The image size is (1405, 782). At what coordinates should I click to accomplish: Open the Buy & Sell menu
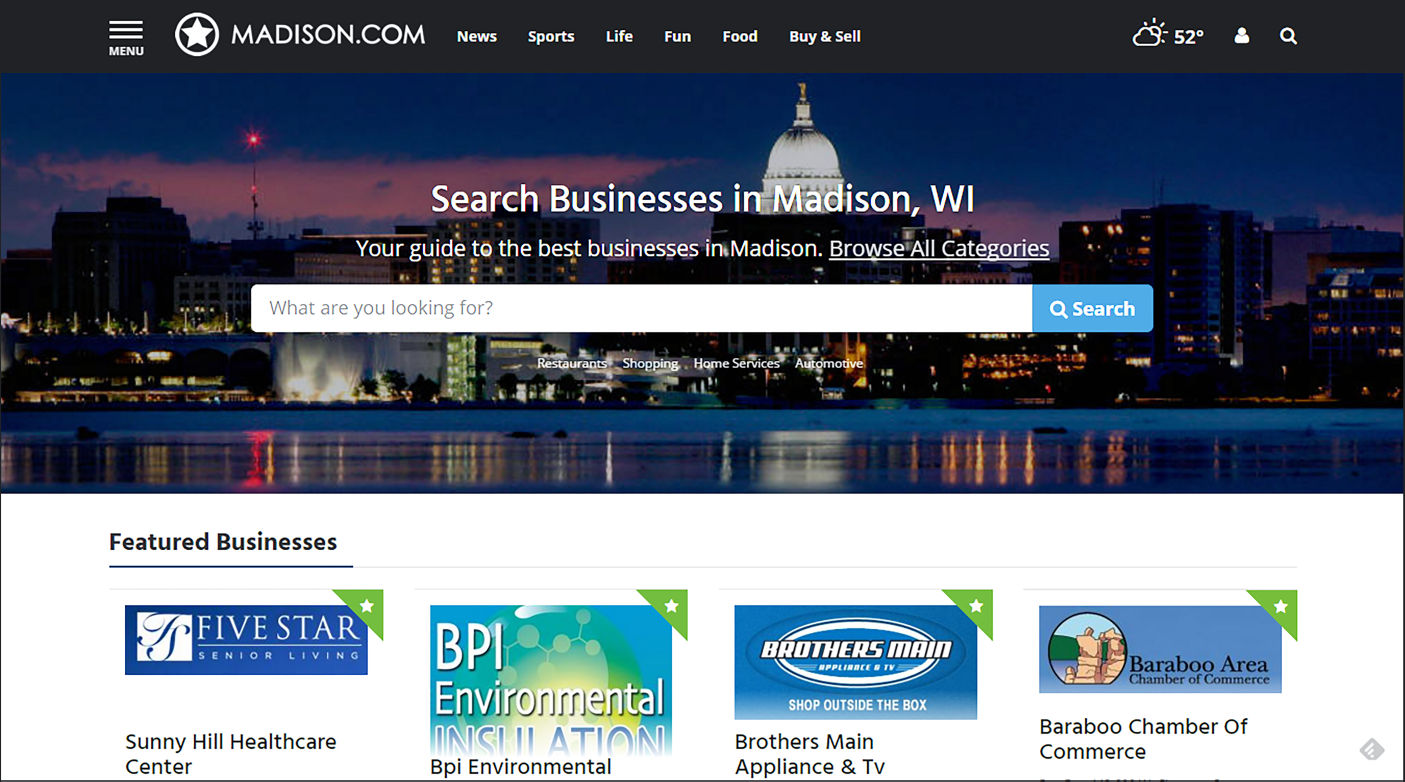pyautogui.click(x=825, y=36)
